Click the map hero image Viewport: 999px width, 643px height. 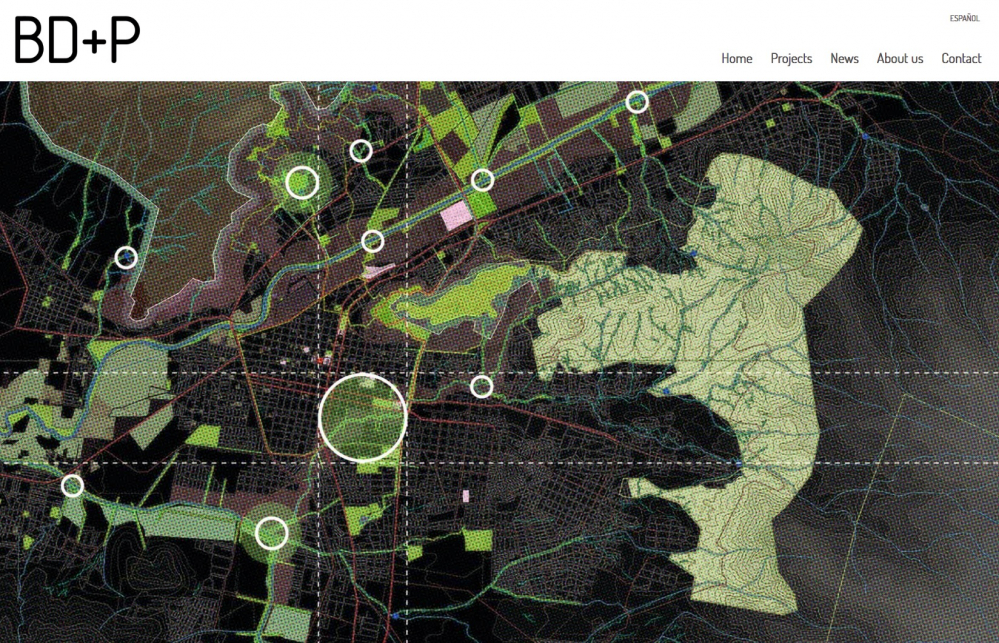pyautogui.click(x=500, y=362)
